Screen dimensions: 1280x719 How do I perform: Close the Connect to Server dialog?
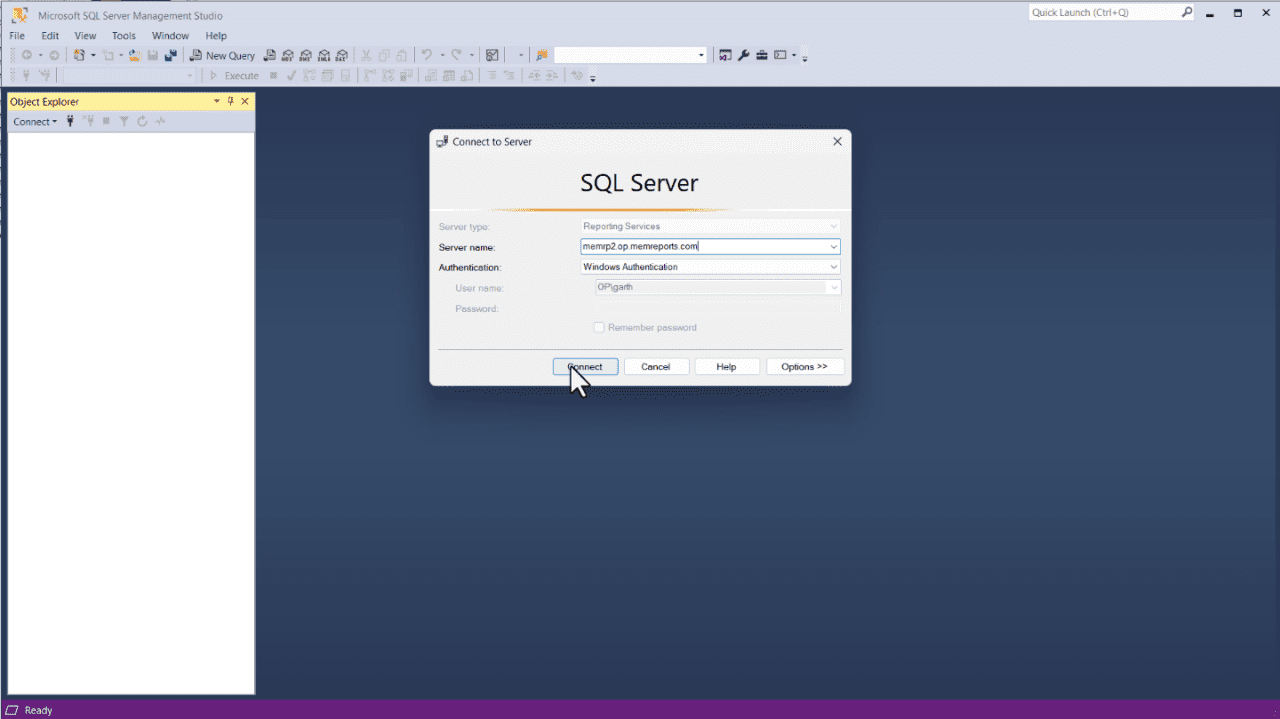click(x=837, y=142)
